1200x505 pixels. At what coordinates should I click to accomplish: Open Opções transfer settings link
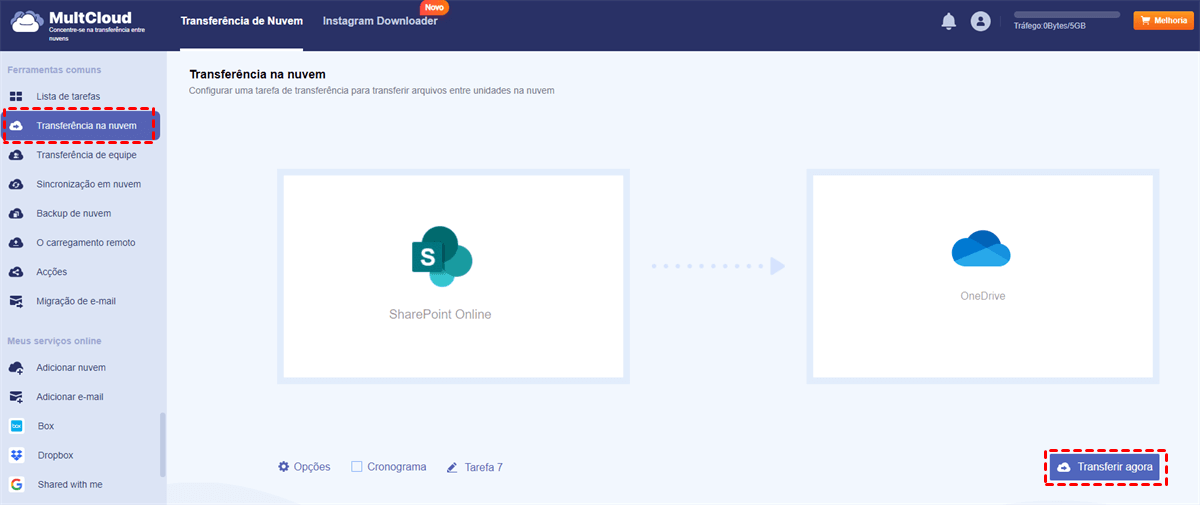click(x=304, y=467)
